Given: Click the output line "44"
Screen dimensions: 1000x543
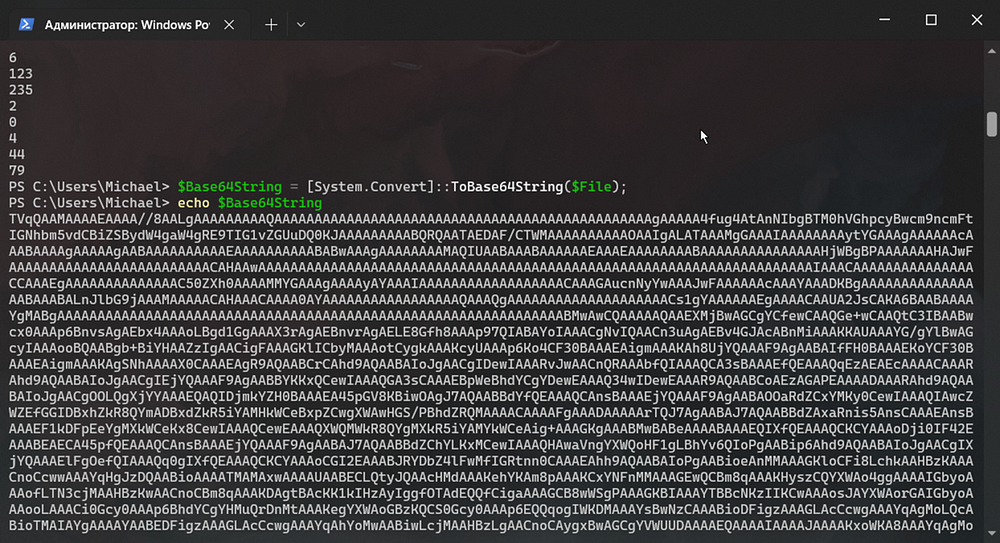Looking at the screenshot, I should tap(17, 154).
